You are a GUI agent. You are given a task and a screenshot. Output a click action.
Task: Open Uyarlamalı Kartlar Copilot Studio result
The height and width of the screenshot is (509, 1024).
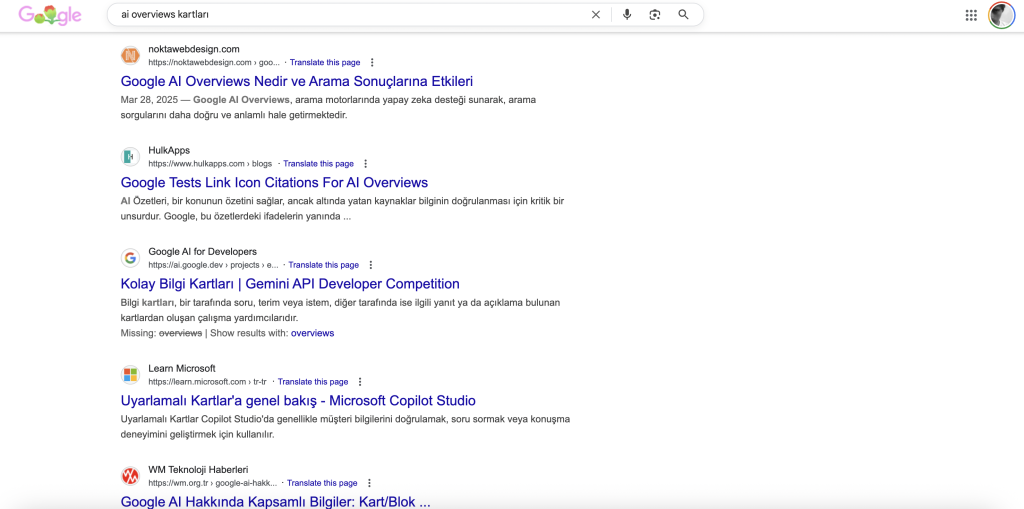(298, 401)
